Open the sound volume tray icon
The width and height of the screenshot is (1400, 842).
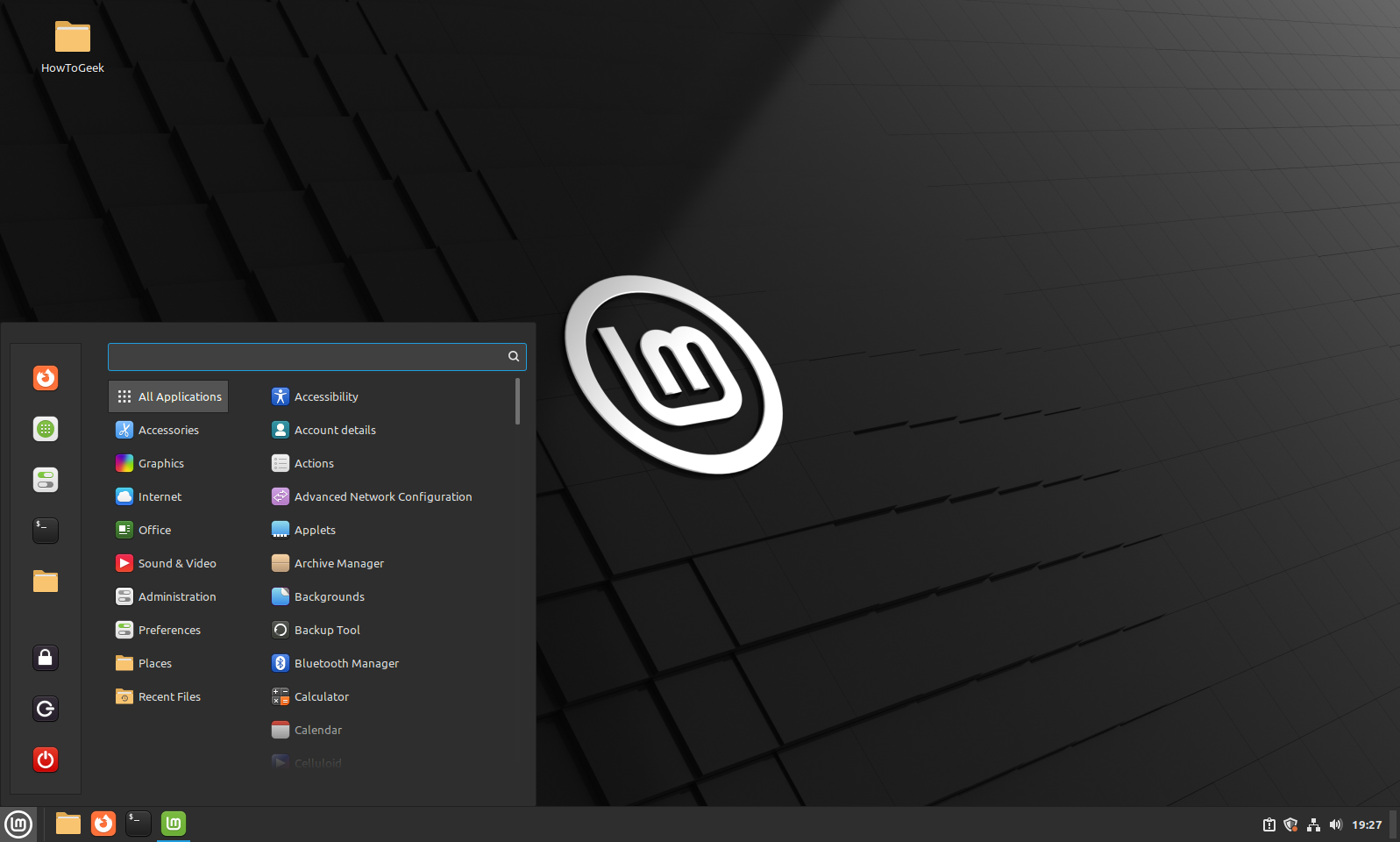coord(1335,824)
